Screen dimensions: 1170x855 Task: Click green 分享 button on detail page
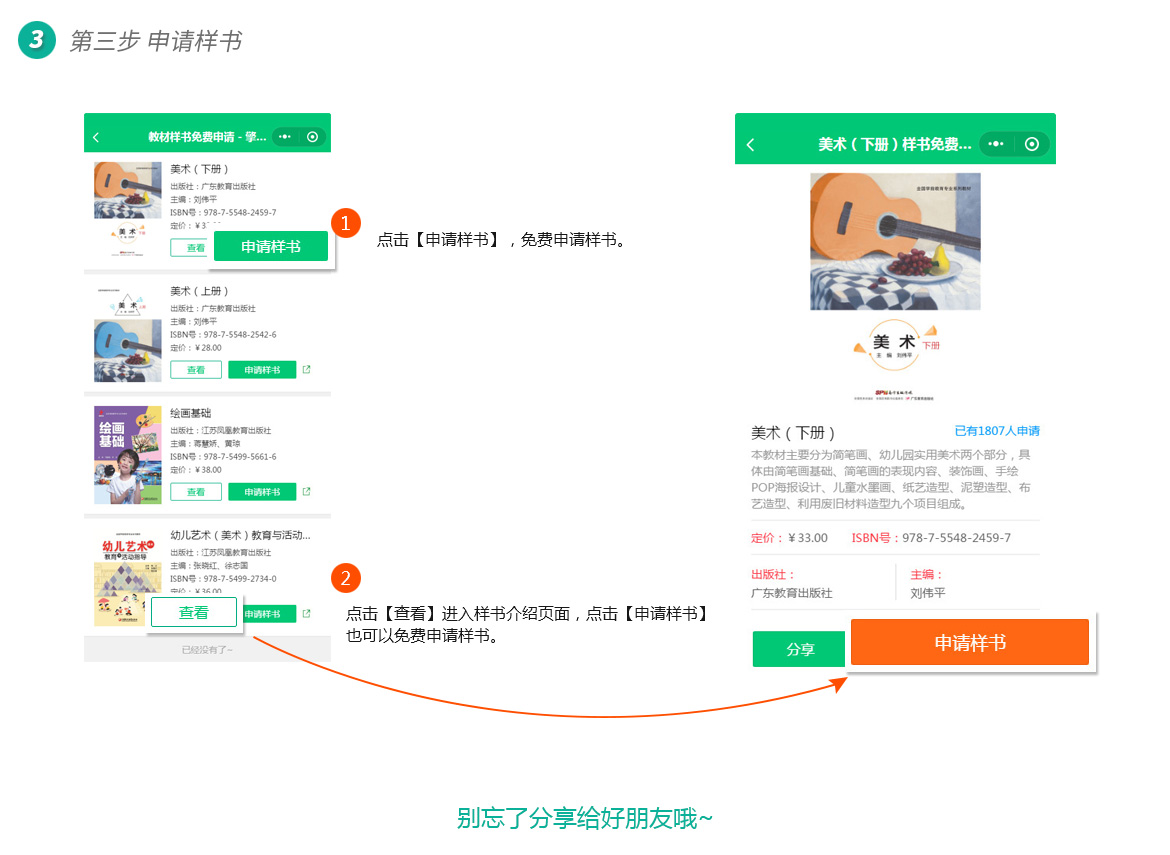pos(799,649)
